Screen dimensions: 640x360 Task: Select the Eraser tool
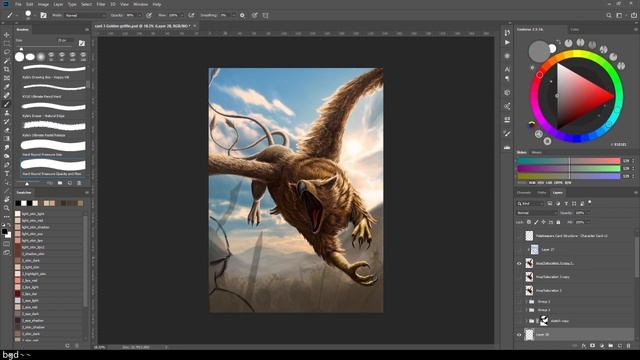tap(7, 130)
